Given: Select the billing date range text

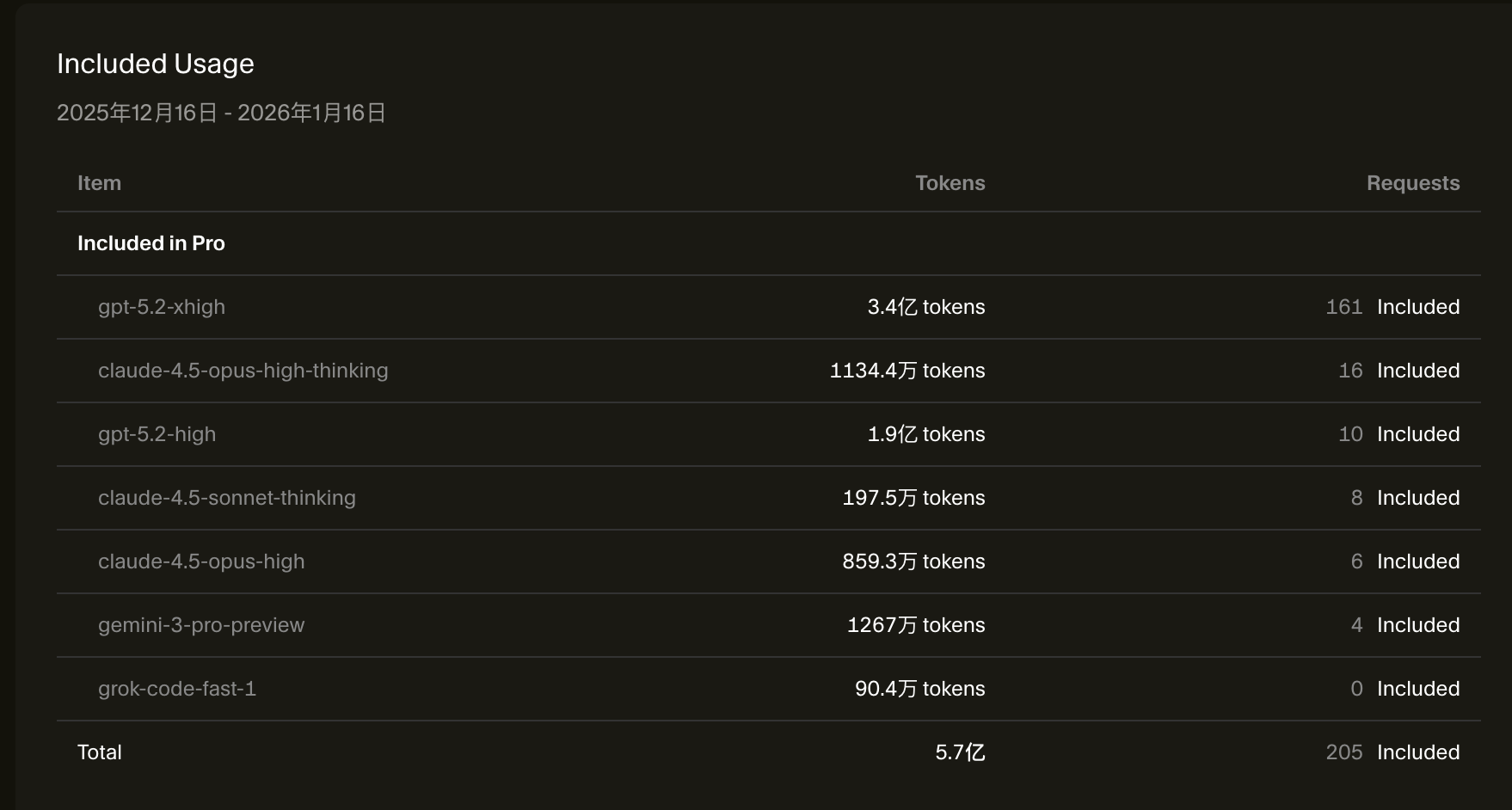Looking at the screenshot, I should pos(221,113).
